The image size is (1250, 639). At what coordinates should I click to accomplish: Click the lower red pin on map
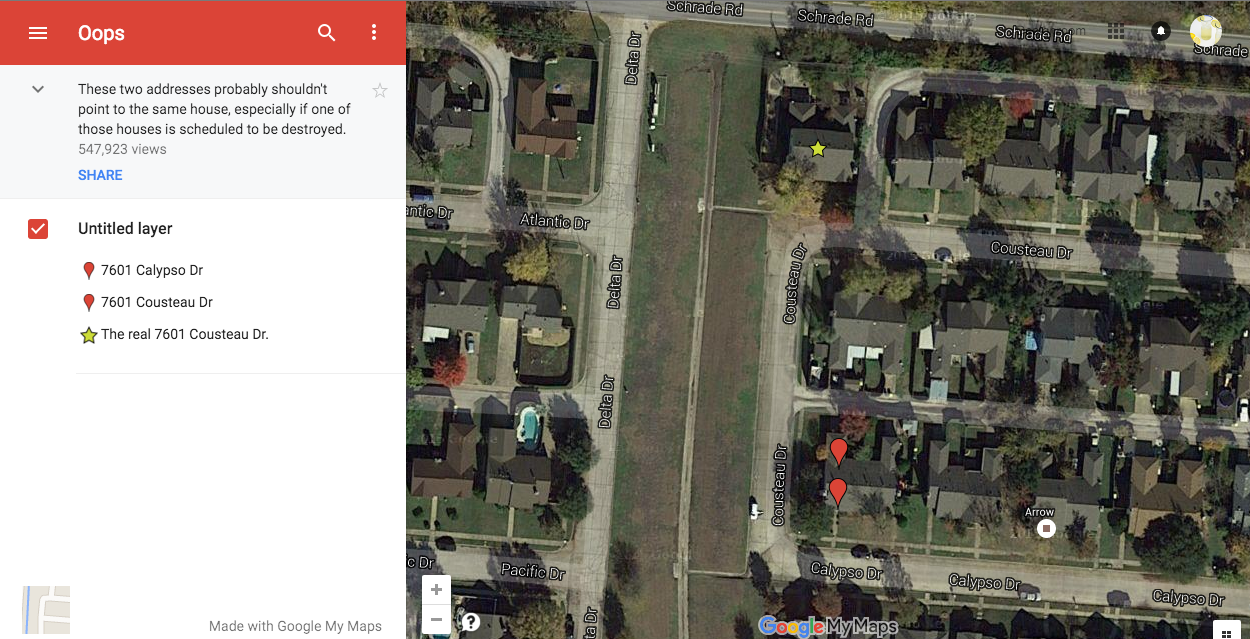point(838,492)
